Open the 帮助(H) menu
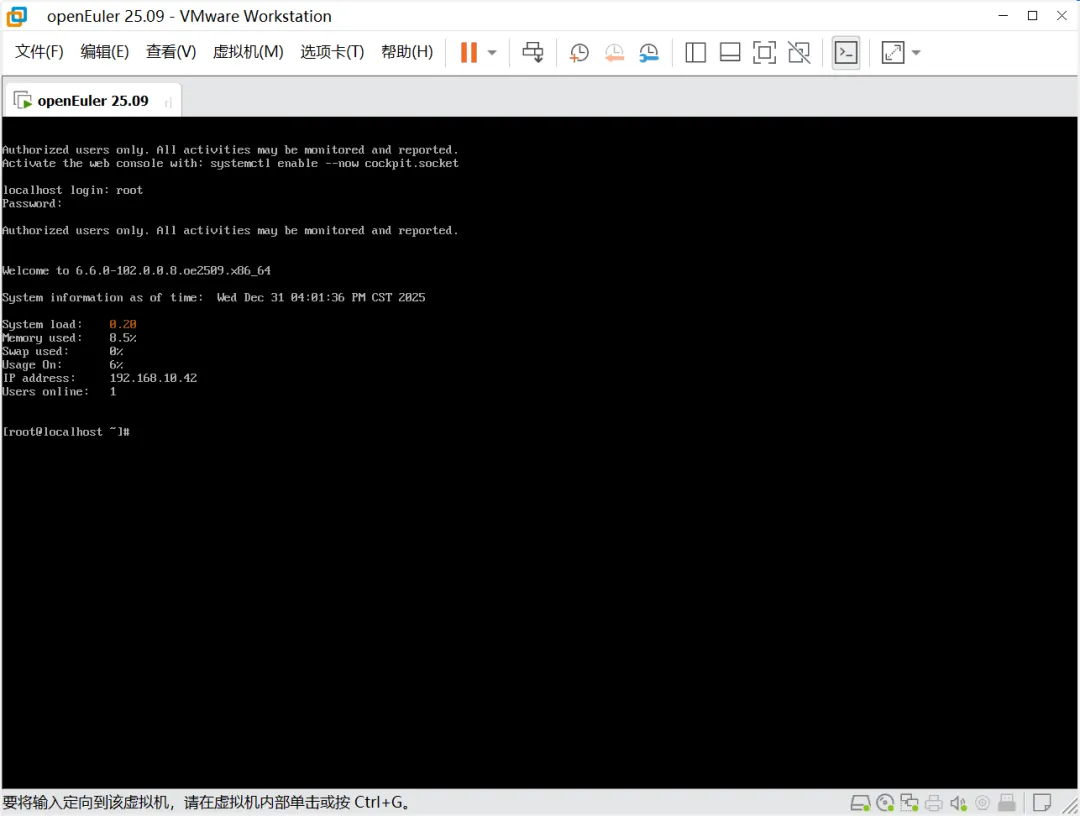 click(x=407, y=52)
